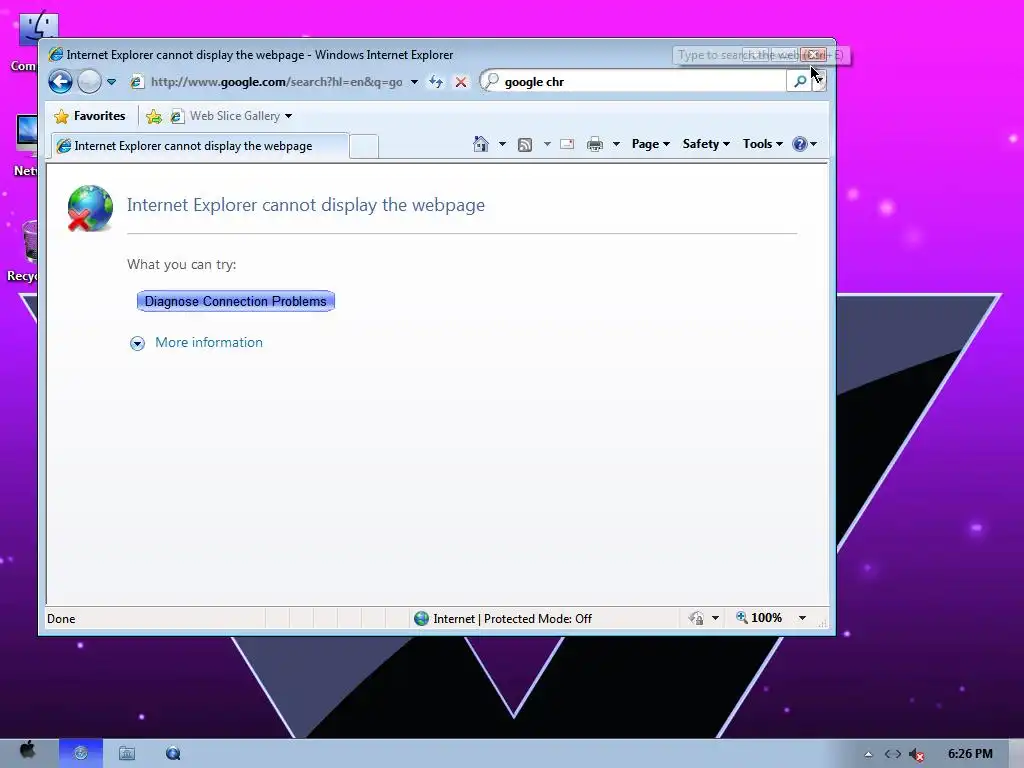Click the Diagnose Connection Problems button
The image size is (1024, 768).
point(236,301)
